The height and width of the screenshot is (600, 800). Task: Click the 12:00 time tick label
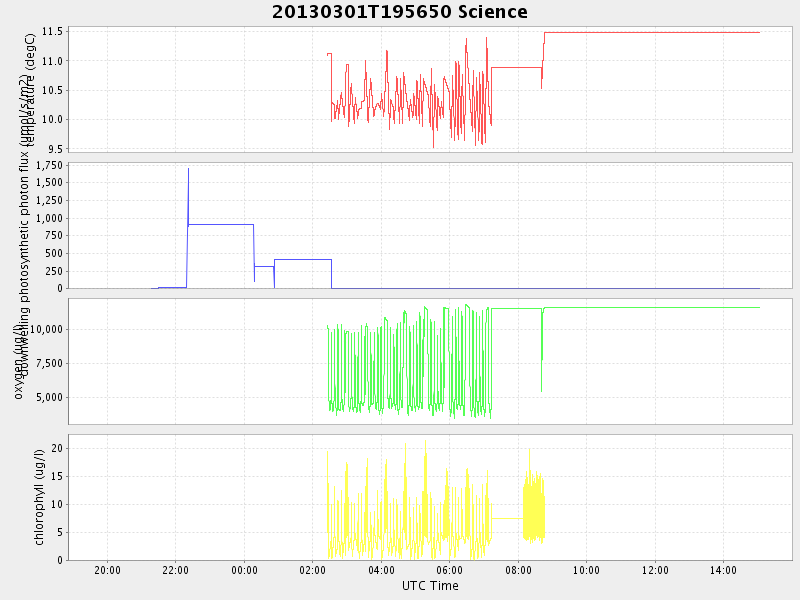pos(655,570)
